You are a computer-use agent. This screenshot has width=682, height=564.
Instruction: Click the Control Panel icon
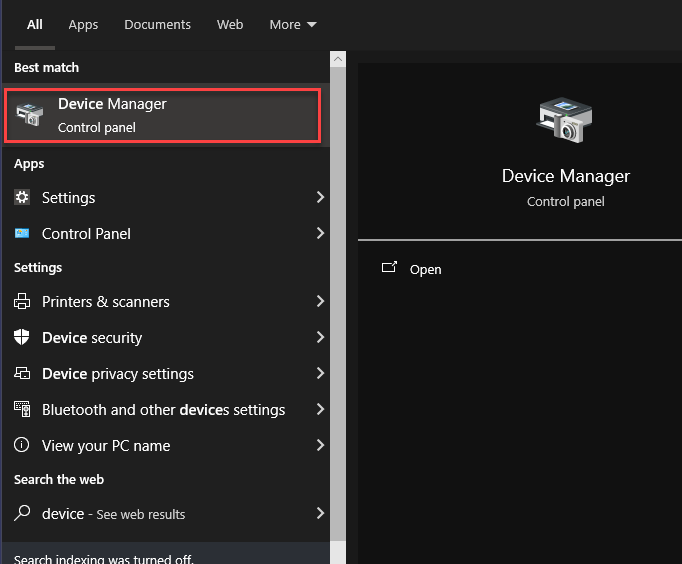point(22,234)
